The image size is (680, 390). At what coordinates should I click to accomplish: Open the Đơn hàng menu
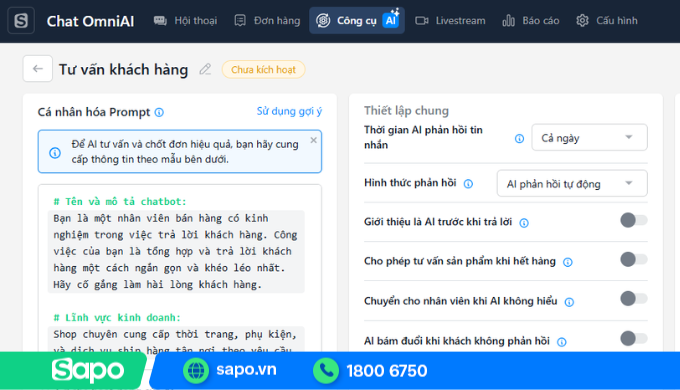tap(267, 21)
